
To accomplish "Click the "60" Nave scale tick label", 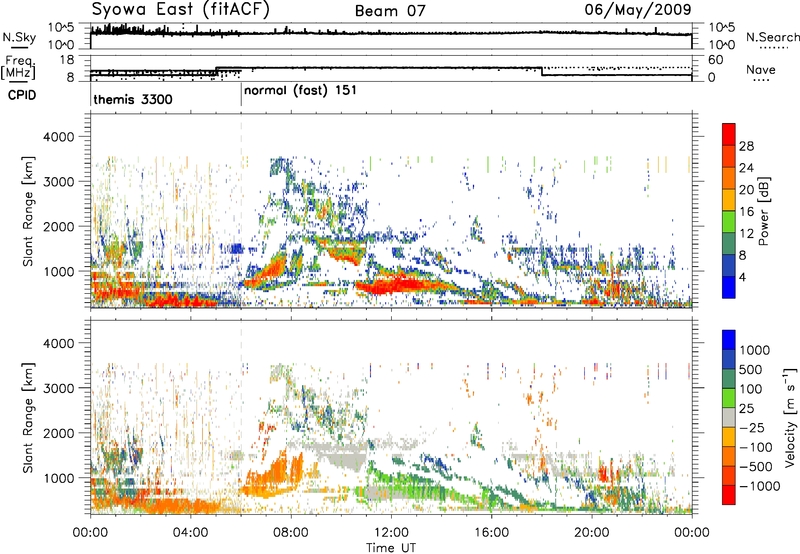I will 716,60.
